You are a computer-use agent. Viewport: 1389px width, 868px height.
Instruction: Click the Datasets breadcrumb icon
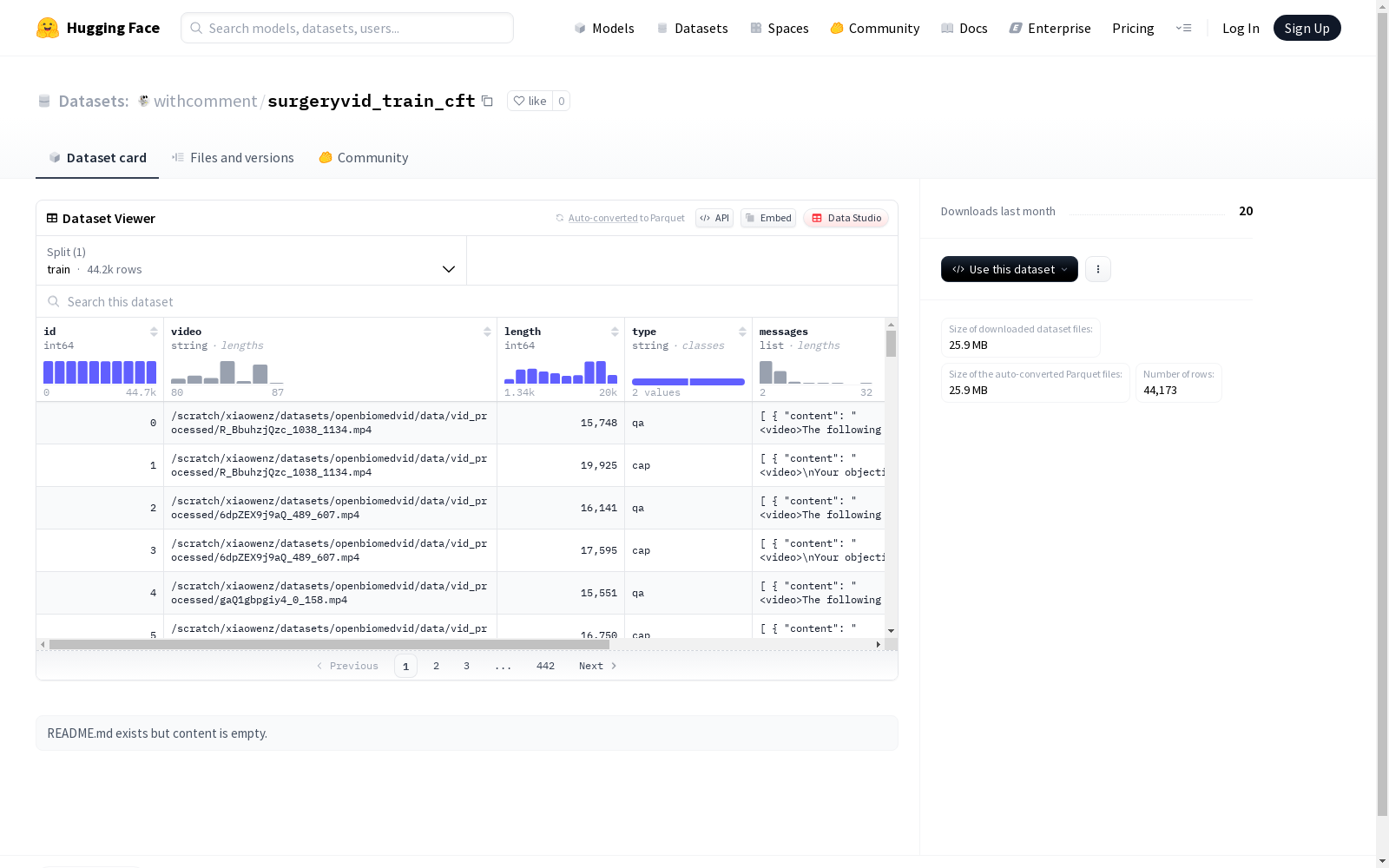(44, 101)
